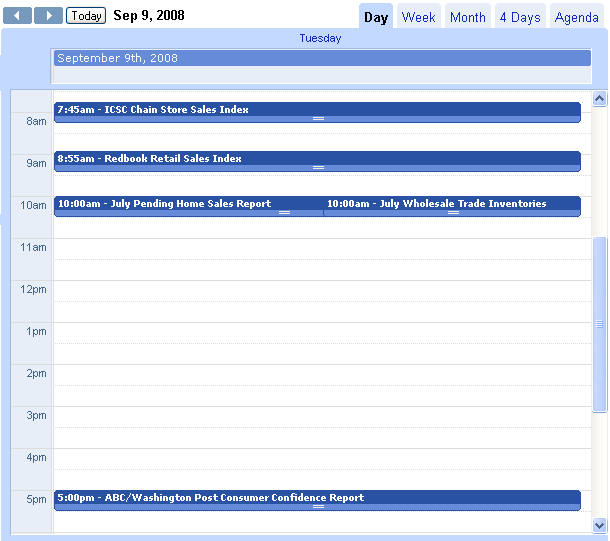610x541 pixels.
Task: Click the 8am time label
Action: coord(36,121)
